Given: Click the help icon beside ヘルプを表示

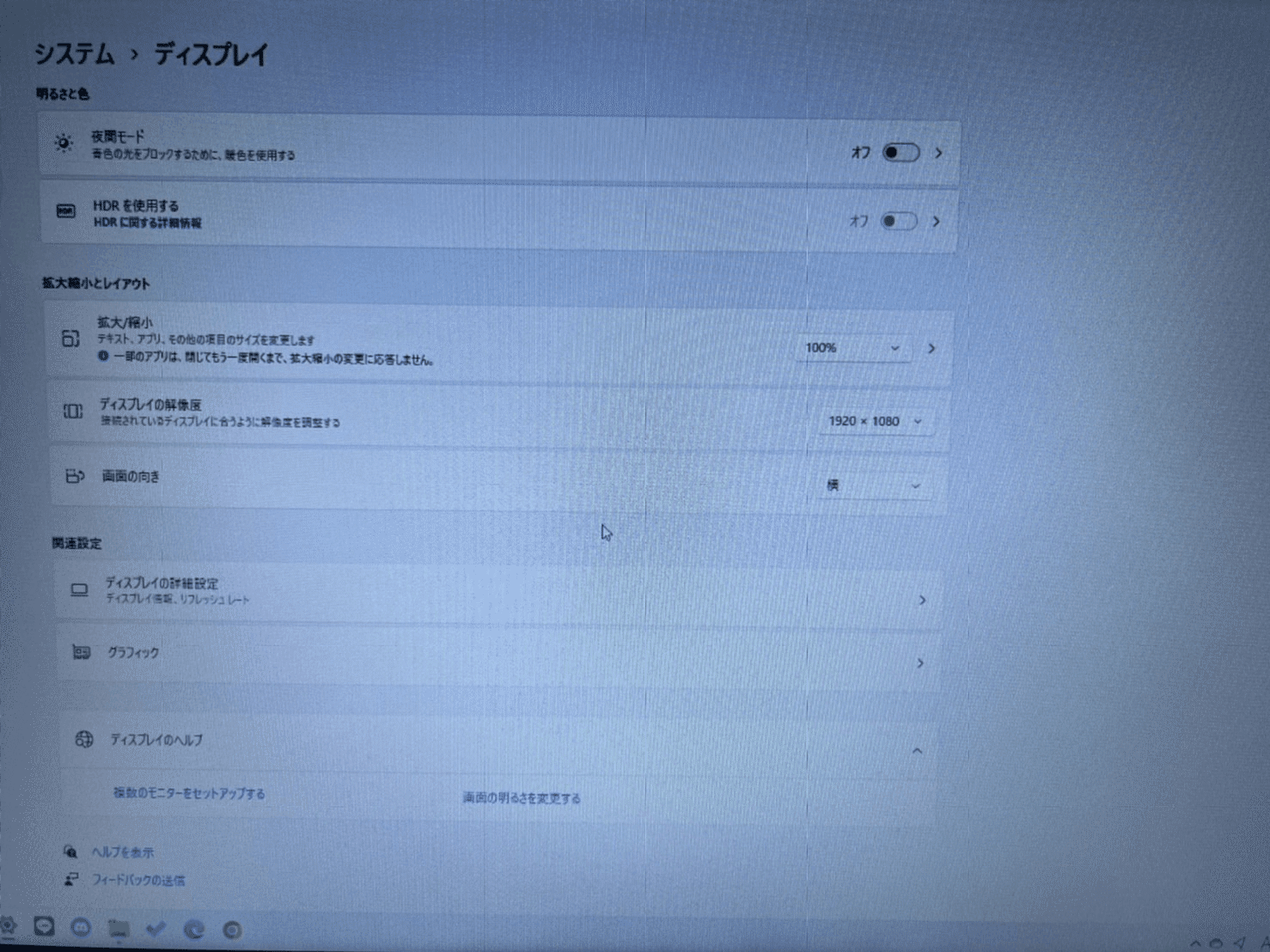Looking at the screenshot, I should click(70, 851).
